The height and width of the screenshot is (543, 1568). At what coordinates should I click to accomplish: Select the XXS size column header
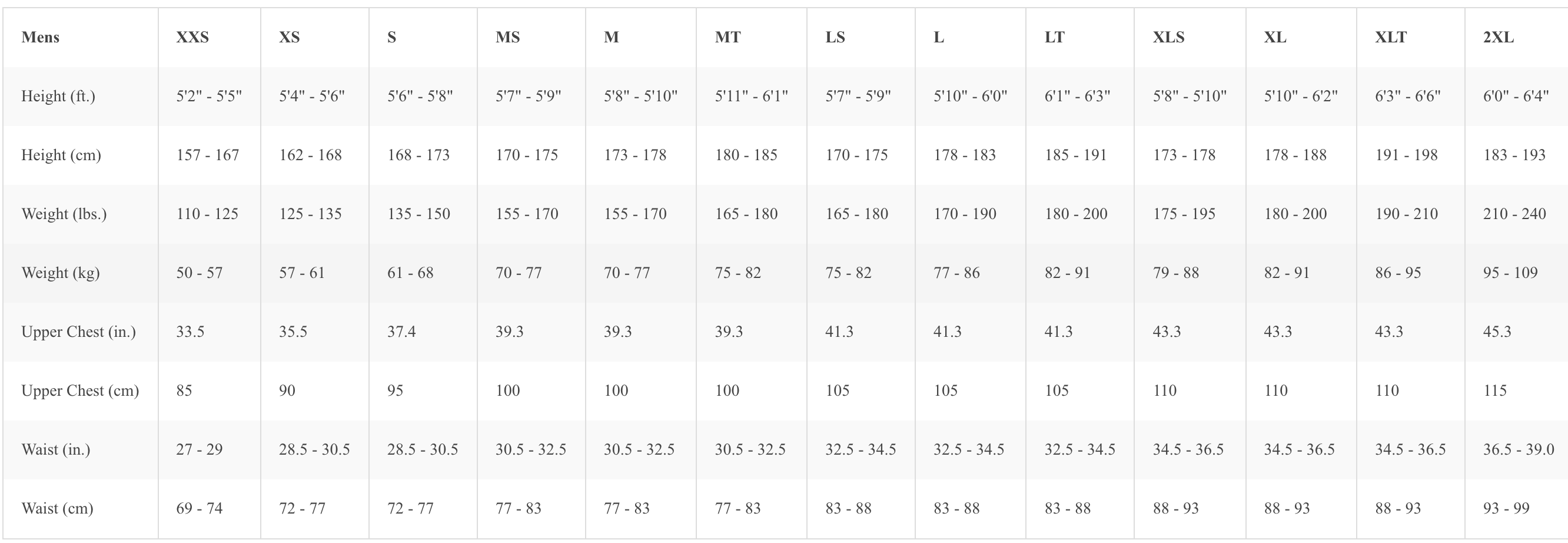[192, 37]
